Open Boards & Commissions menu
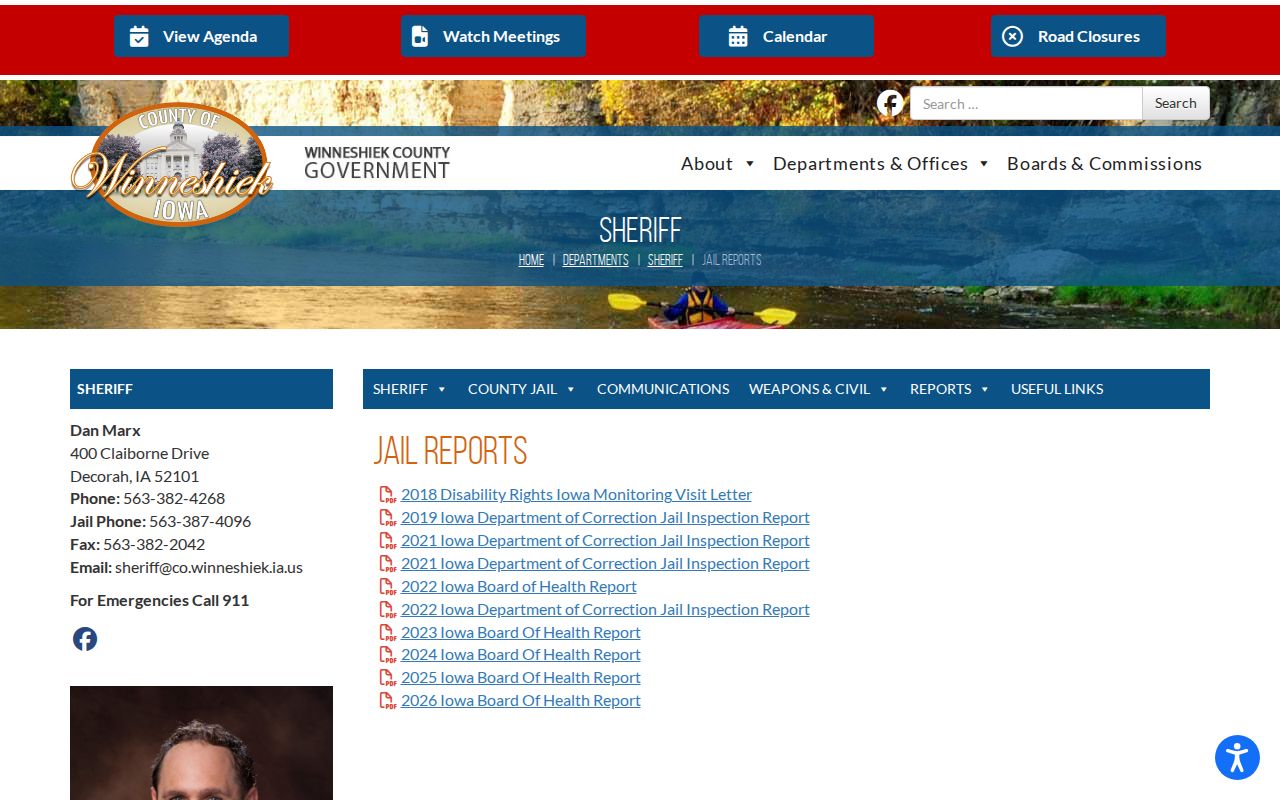The width and height of the screenshot is (1280, 800). tap(1104, 163)
